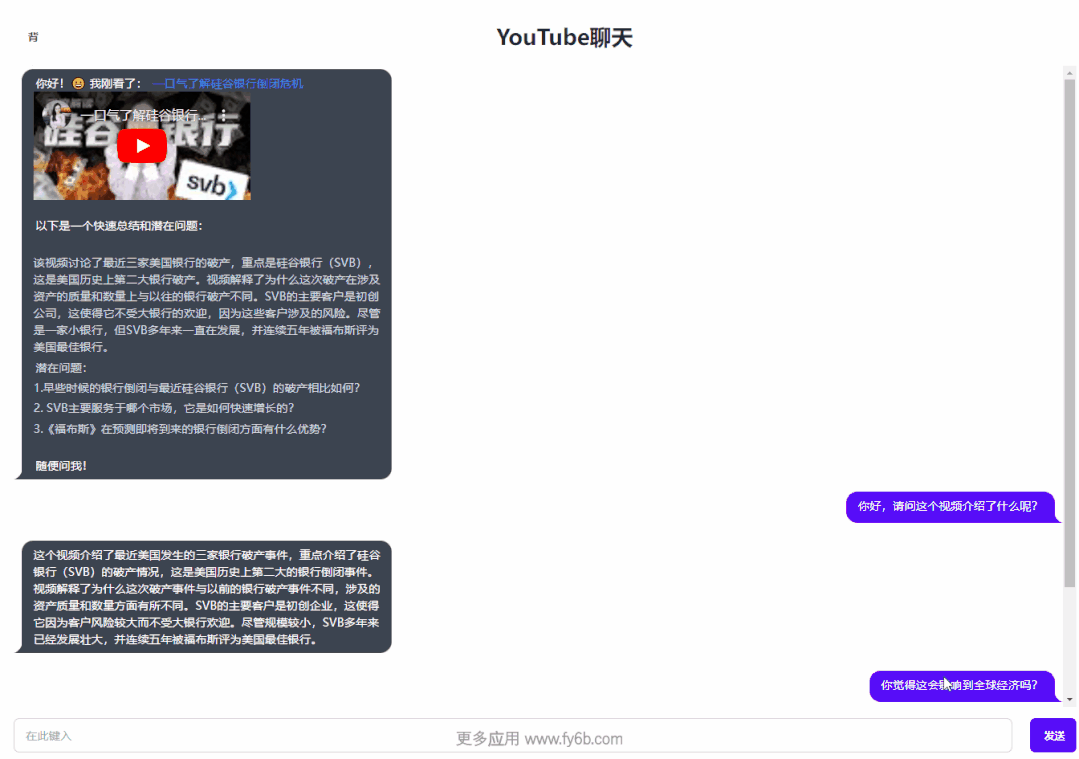This screenshot has width=1079, height=759.
Task: Click suggested question 1 about earlier bank failures
Action: point(197,388)
